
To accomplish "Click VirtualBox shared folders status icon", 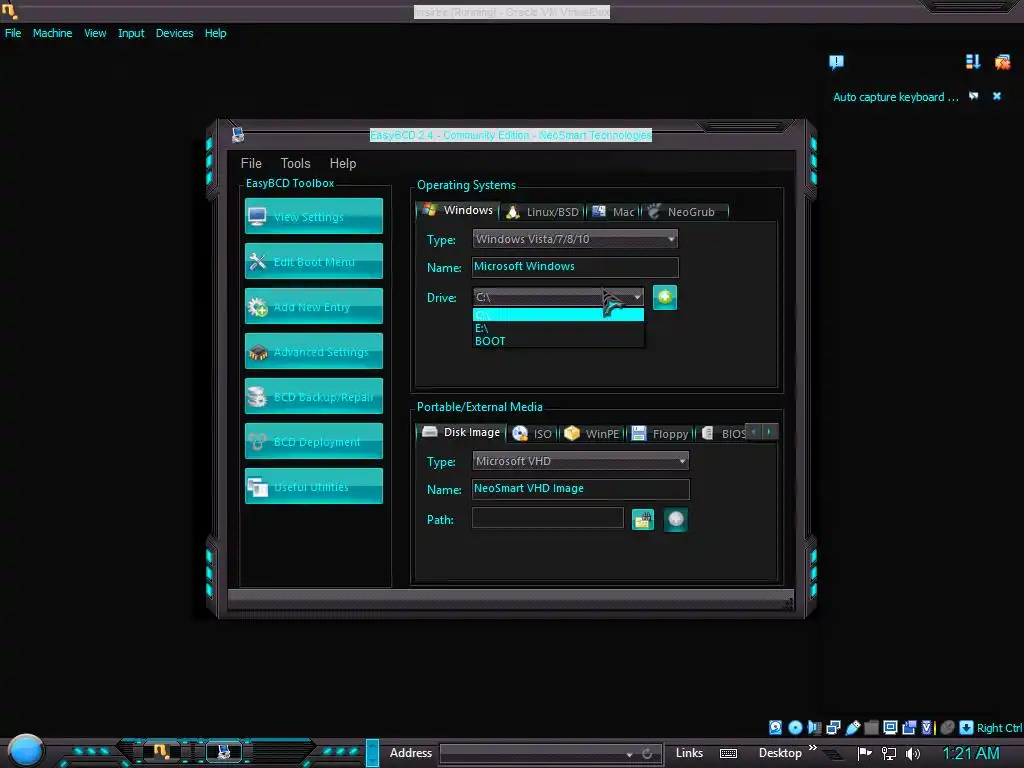I will [871, 728].
